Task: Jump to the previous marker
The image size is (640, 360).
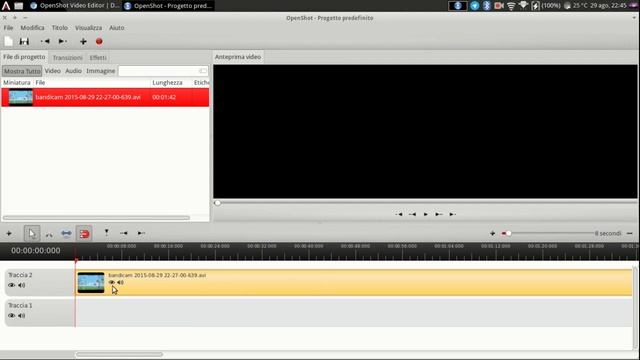Action: point(124,233)
